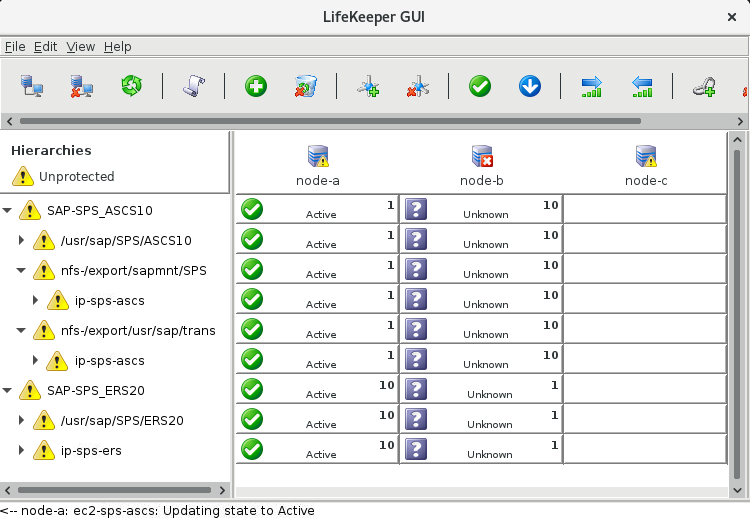Select the node-a server icon
The image size is (750, 518).
318,156
